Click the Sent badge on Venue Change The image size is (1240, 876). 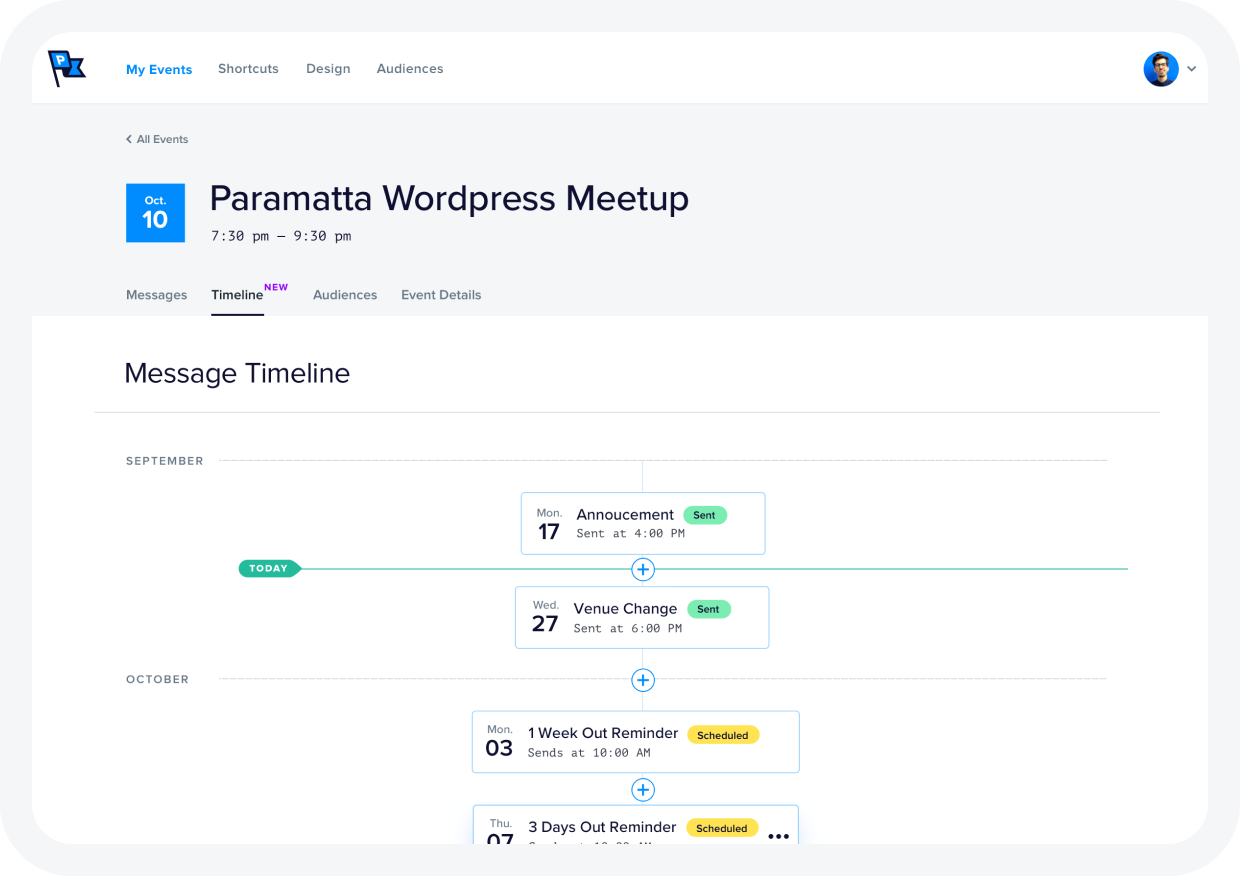tap(709, 609)
